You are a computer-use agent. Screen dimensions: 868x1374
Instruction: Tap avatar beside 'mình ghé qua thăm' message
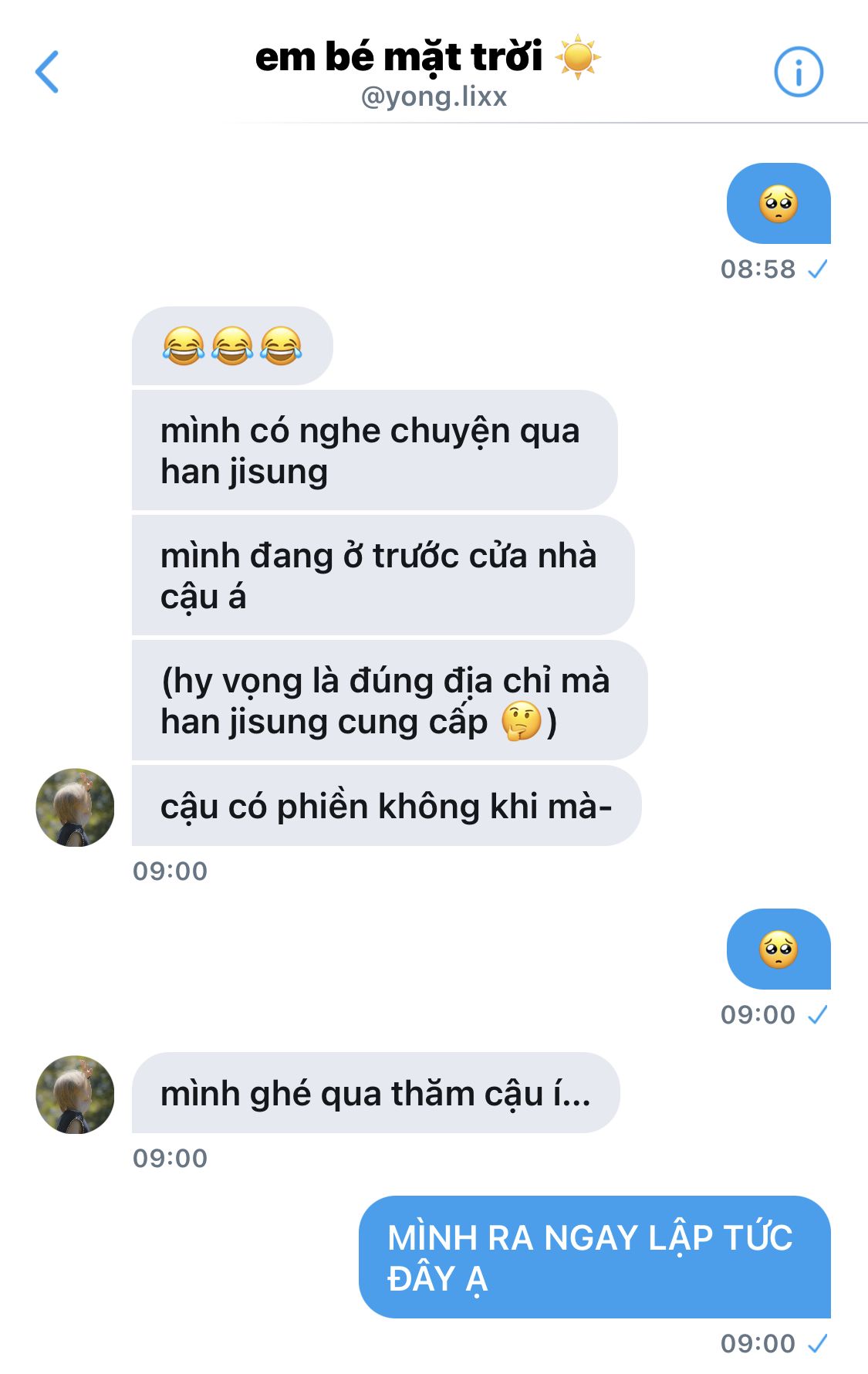(75, 1095)
